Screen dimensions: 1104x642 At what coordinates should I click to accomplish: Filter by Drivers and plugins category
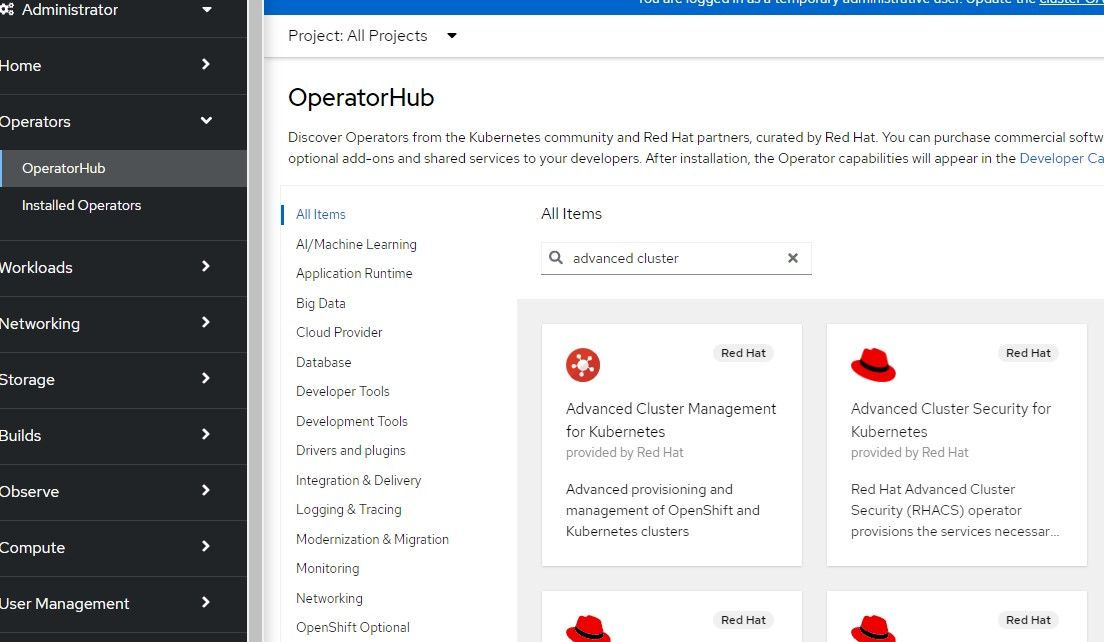coord(351,451)
